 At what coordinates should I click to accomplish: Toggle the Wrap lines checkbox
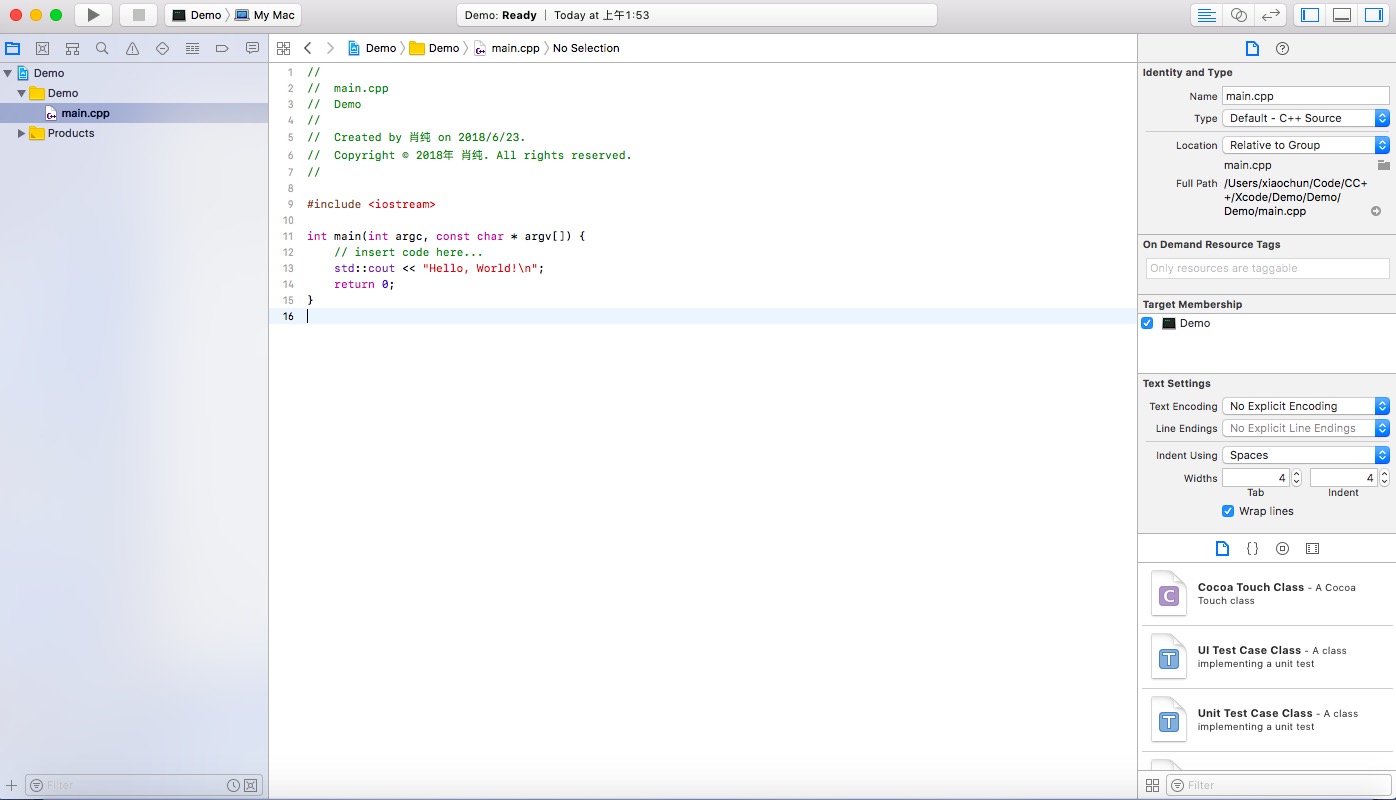[x=1228, y=511]
